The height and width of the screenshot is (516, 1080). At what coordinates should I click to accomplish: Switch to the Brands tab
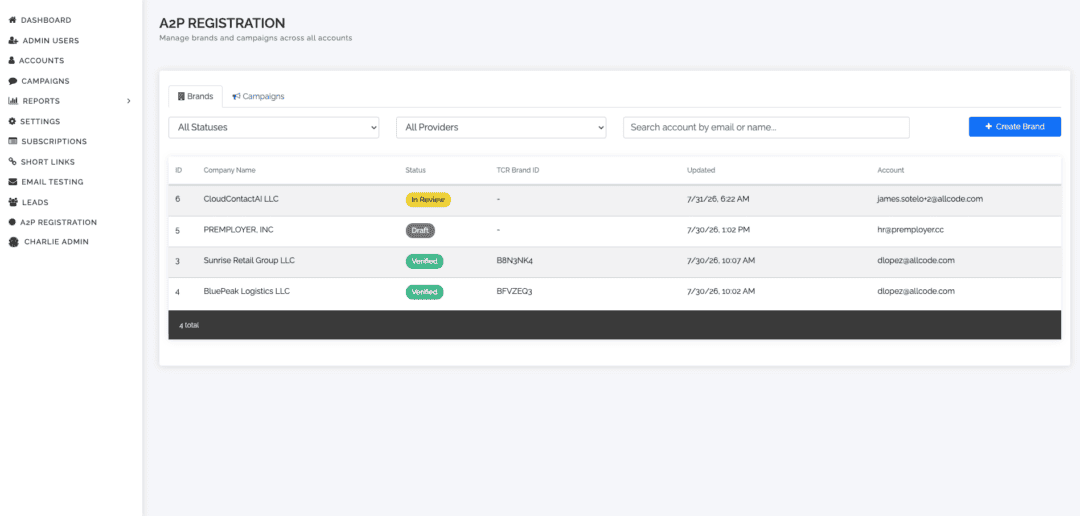pyautogui.click(x=196, y=96)
